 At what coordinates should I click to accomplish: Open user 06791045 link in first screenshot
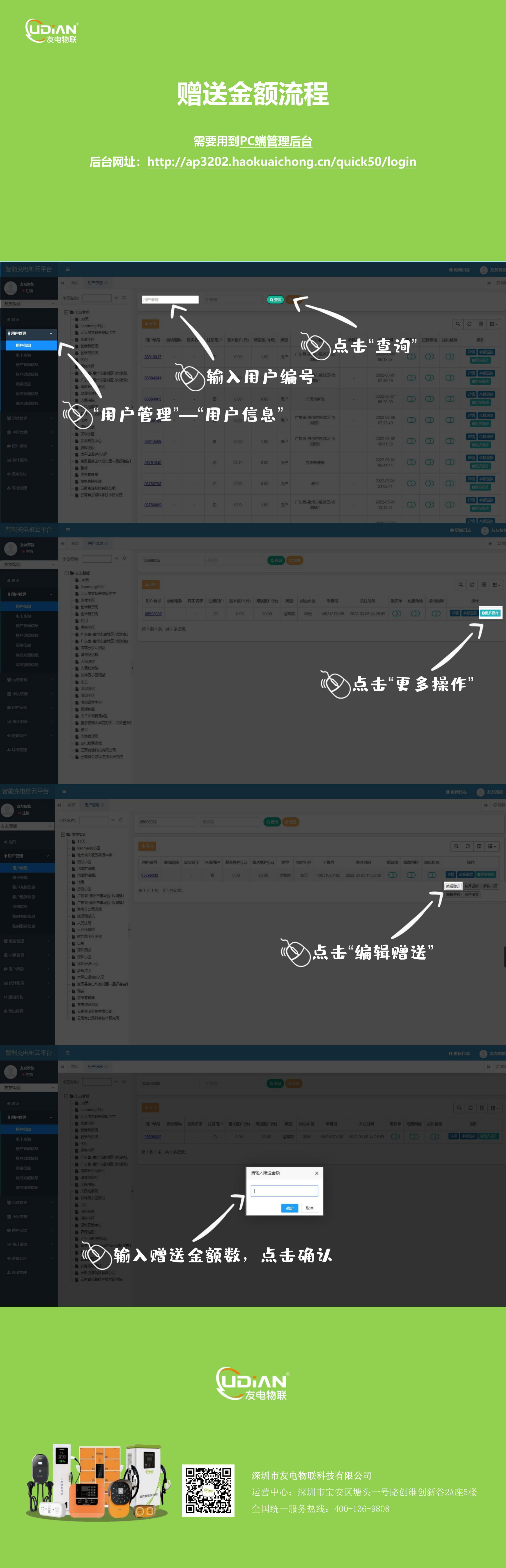pyautogui.click(x=153, y=463)
